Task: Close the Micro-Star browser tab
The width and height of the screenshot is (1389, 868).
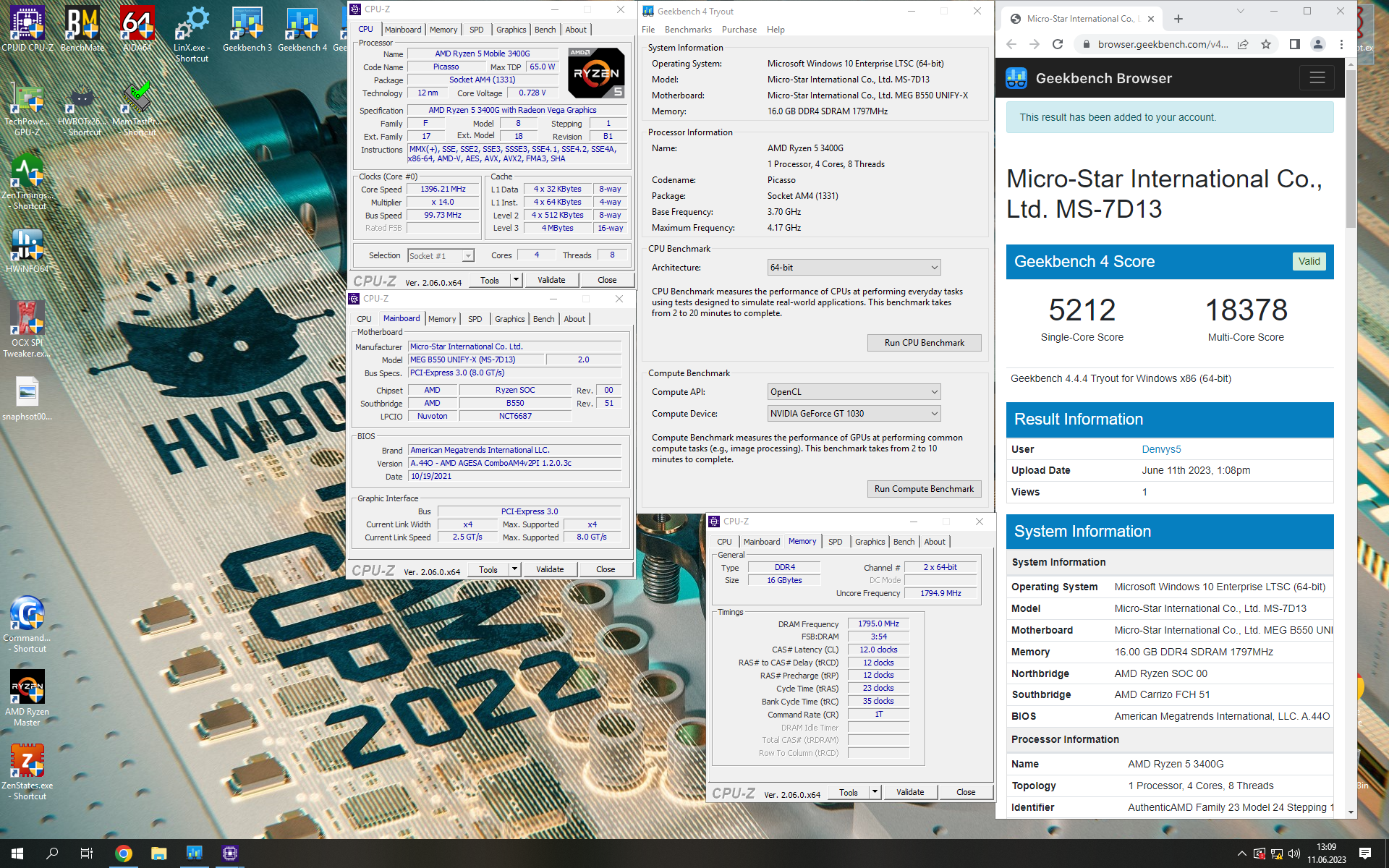Action: pos(1151,19)
